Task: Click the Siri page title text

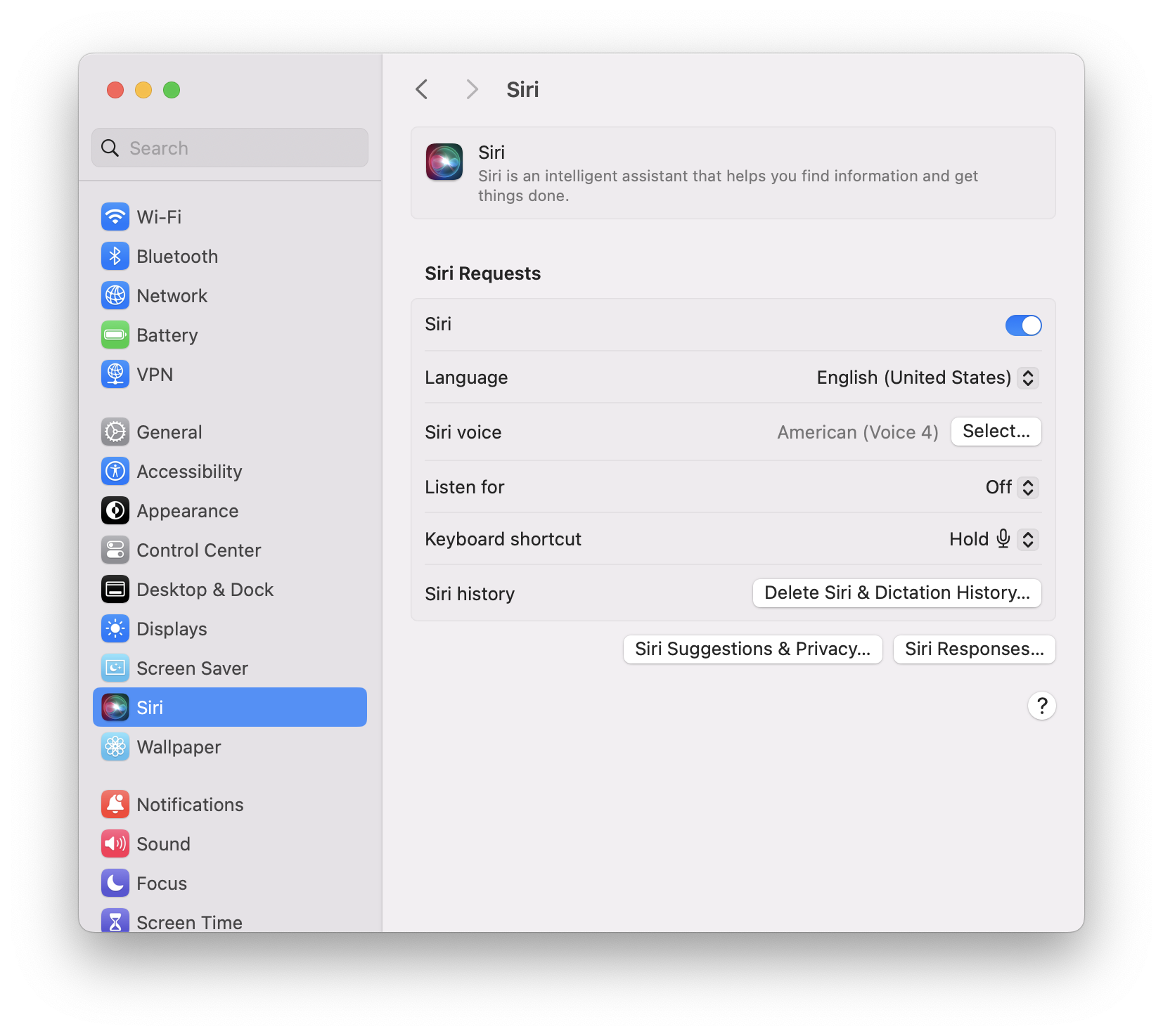Action: point(522,89)
